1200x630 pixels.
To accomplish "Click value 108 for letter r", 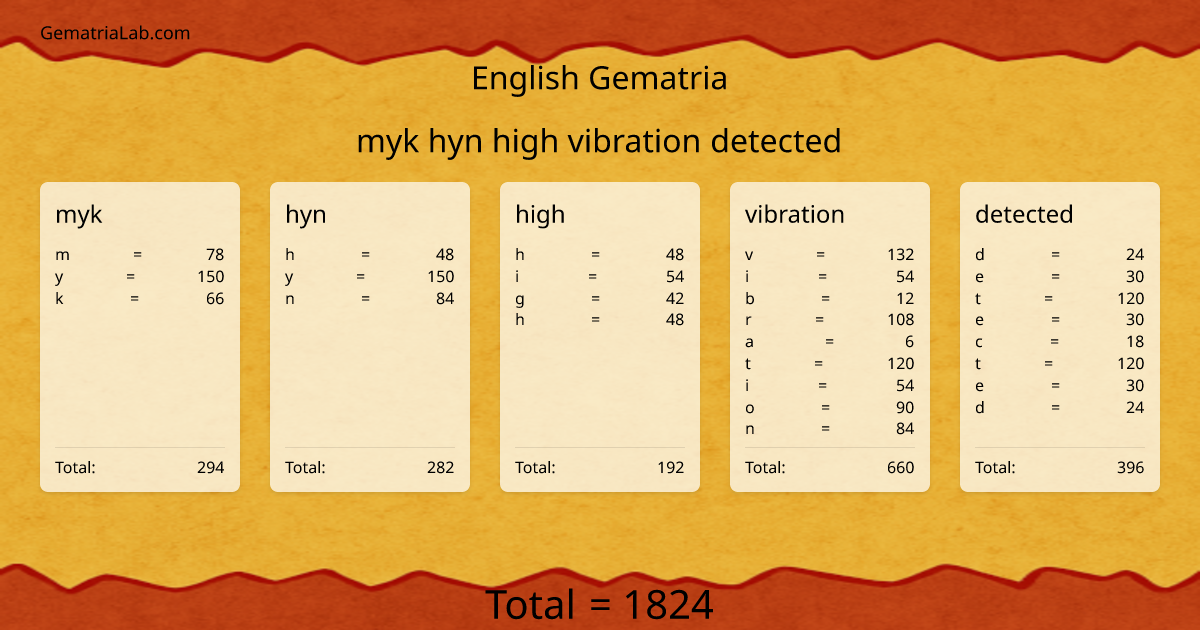I will [x=901, y=320].
